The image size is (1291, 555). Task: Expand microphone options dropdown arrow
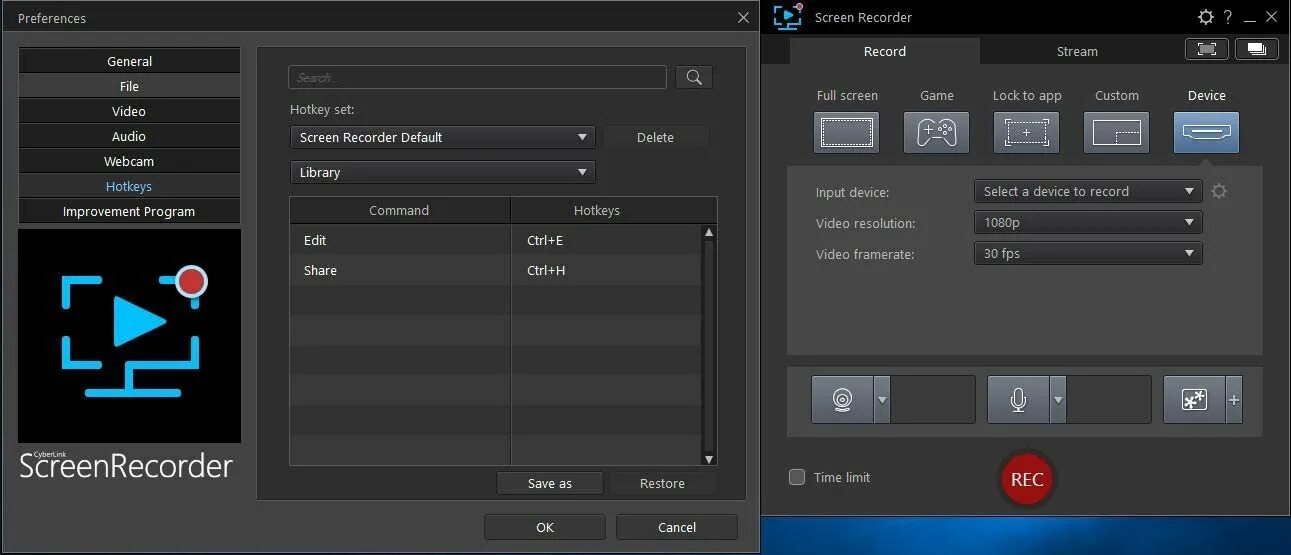click(1058, 400)
